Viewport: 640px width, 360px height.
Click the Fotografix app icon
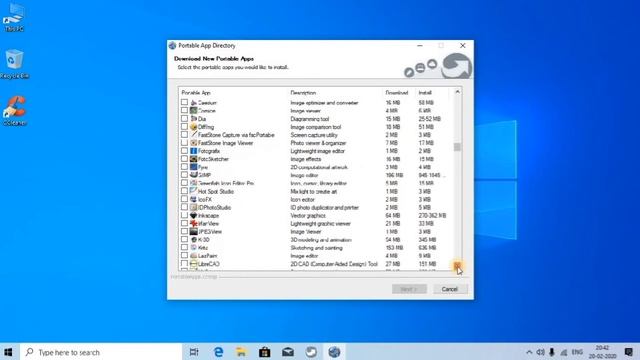193,151
